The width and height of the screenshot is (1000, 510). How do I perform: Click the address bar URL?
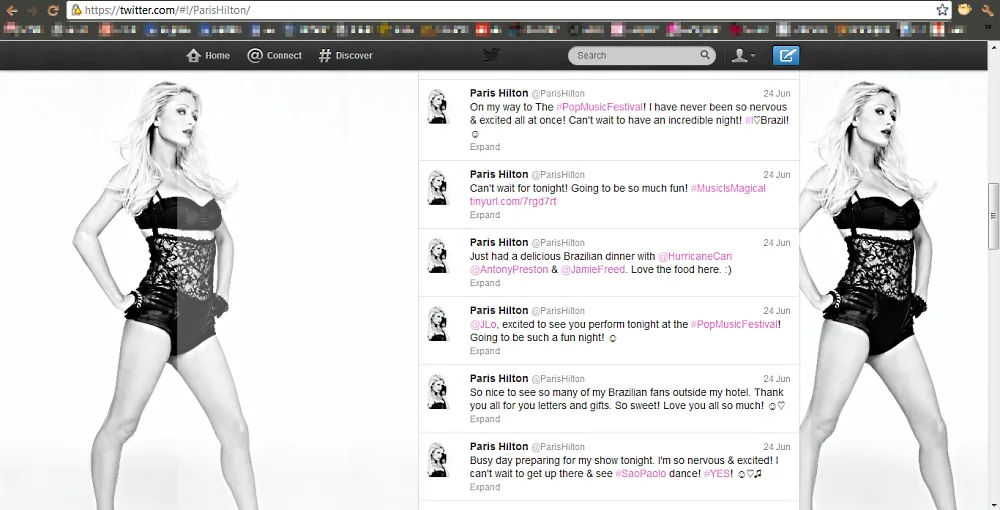167,10
